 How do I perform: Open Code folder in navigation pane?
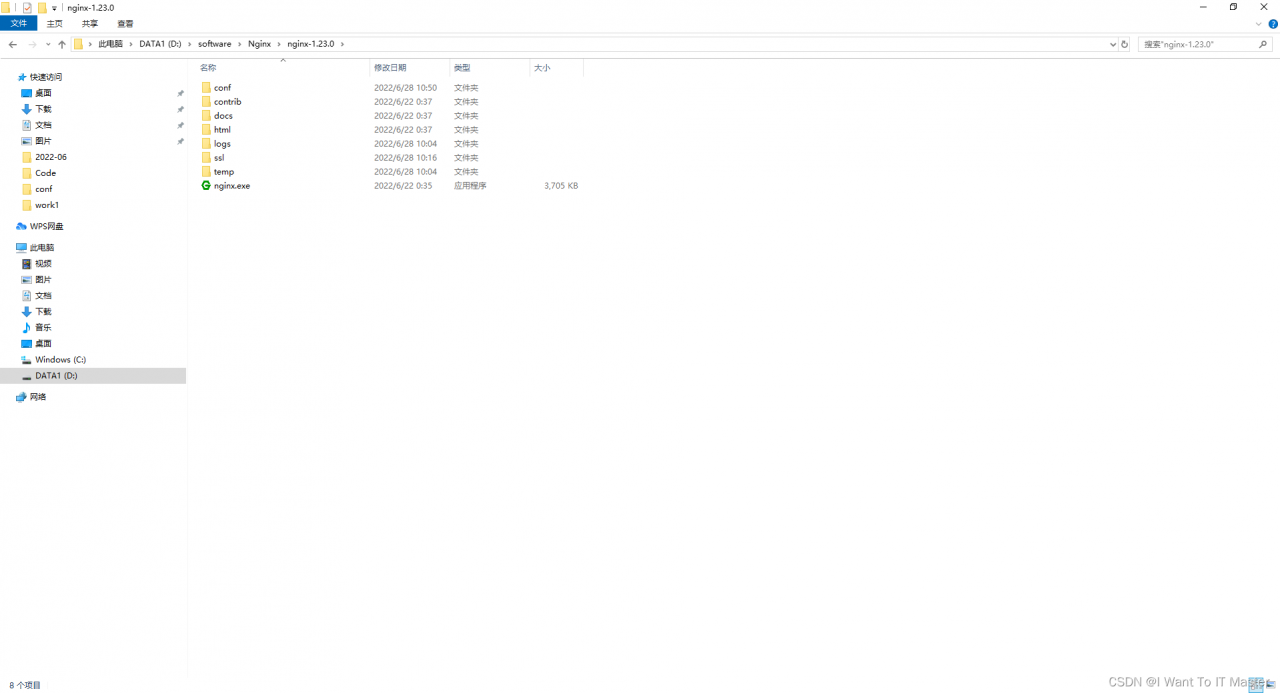tap(45, 173)
